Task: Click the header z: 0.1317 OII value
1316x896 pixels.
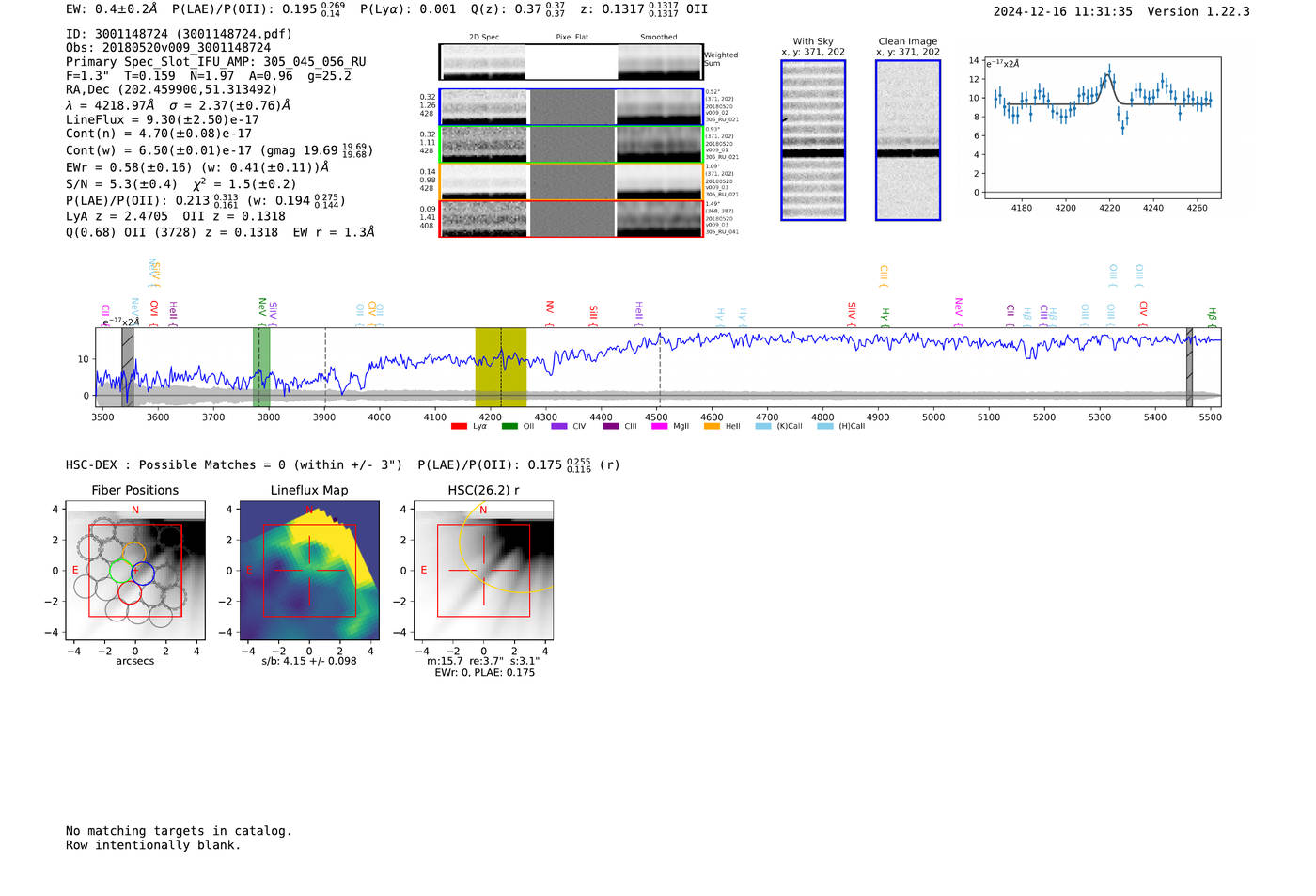Action: [644, 9]
